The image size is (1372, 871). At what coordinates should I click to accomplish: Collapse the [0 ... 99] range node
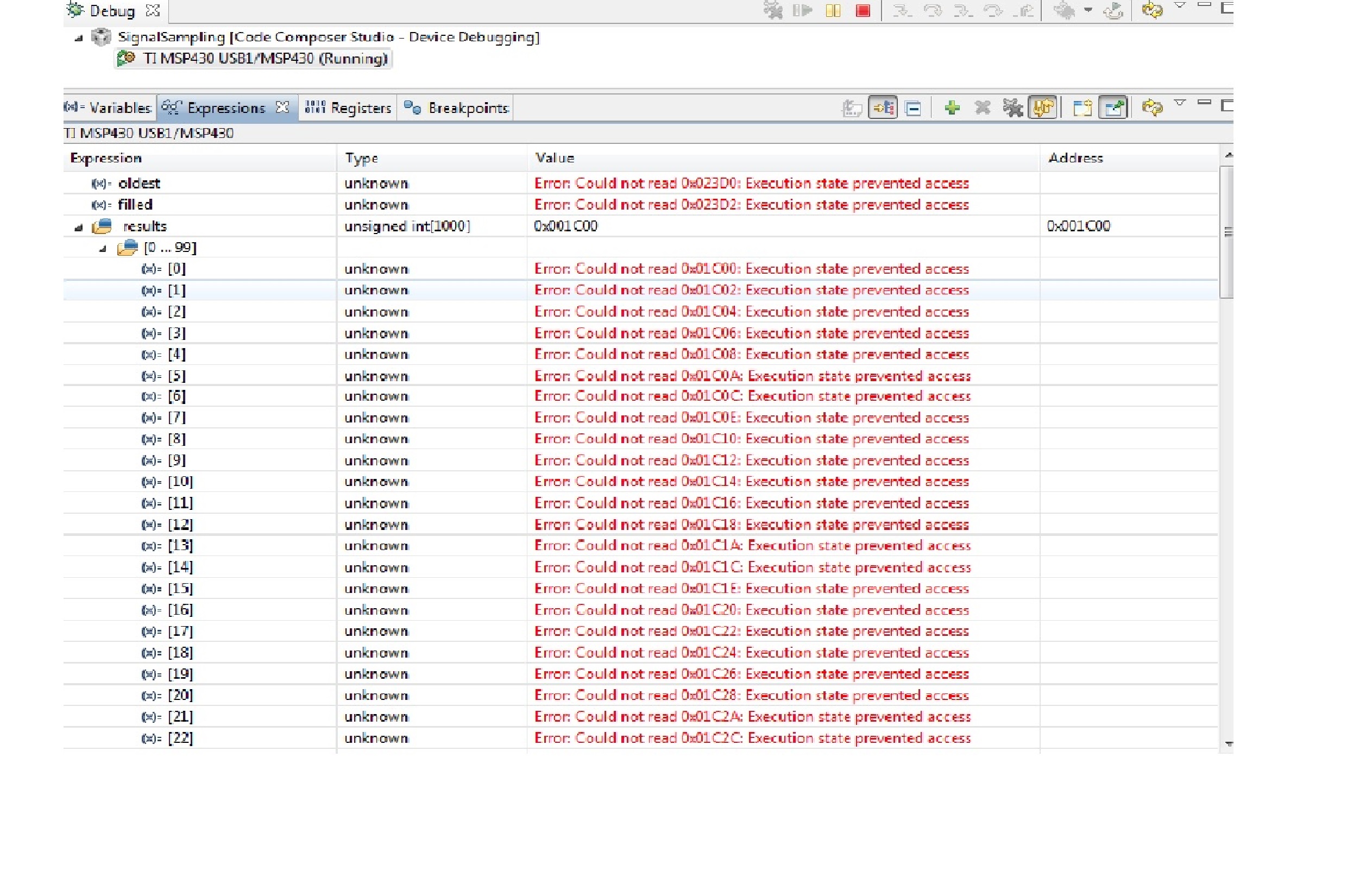click(x=103, y=248)
